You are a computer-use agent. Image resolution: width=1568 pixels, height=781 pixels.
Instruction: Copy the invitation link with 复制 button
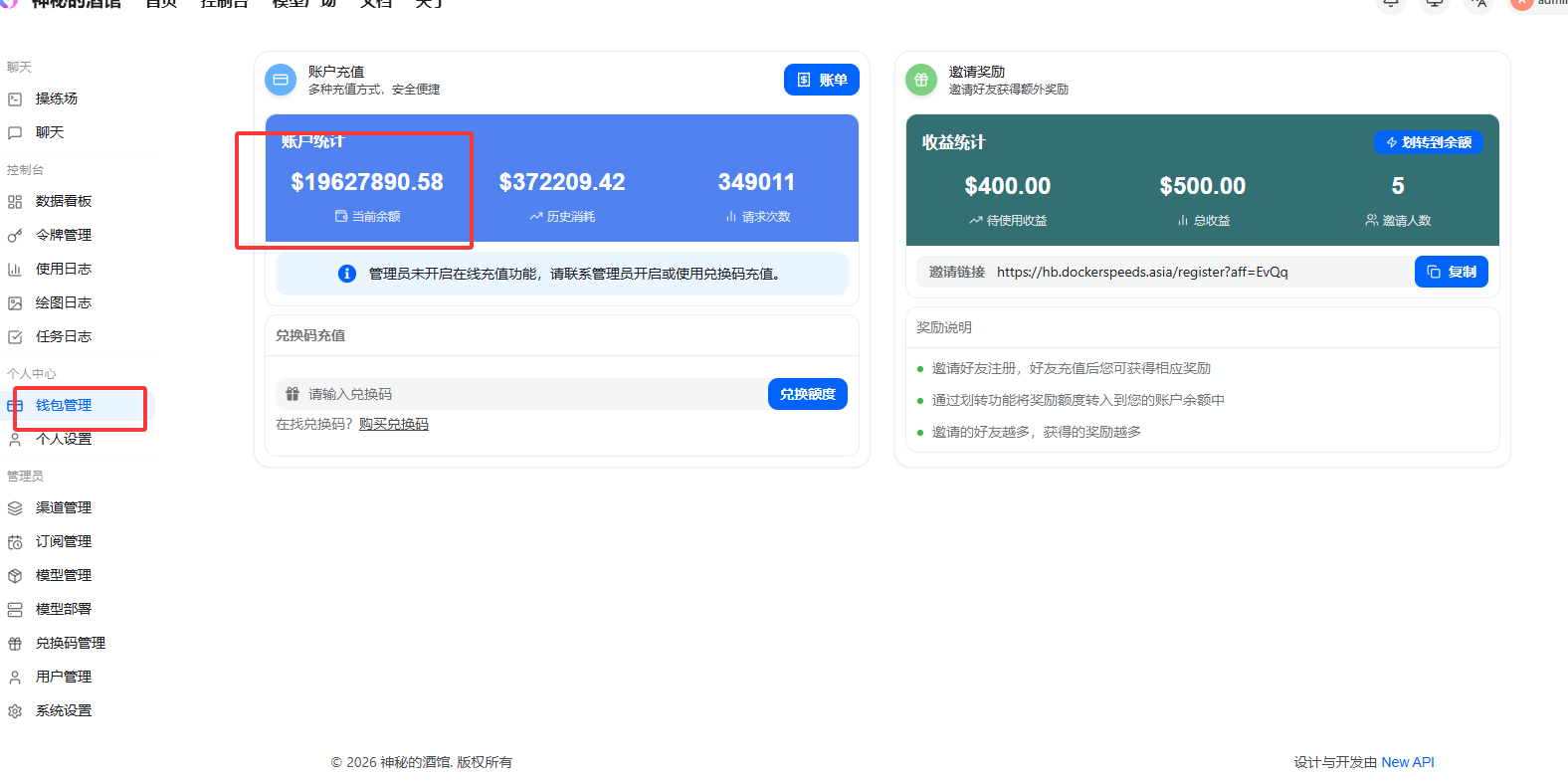click(x=1451, y=272)
